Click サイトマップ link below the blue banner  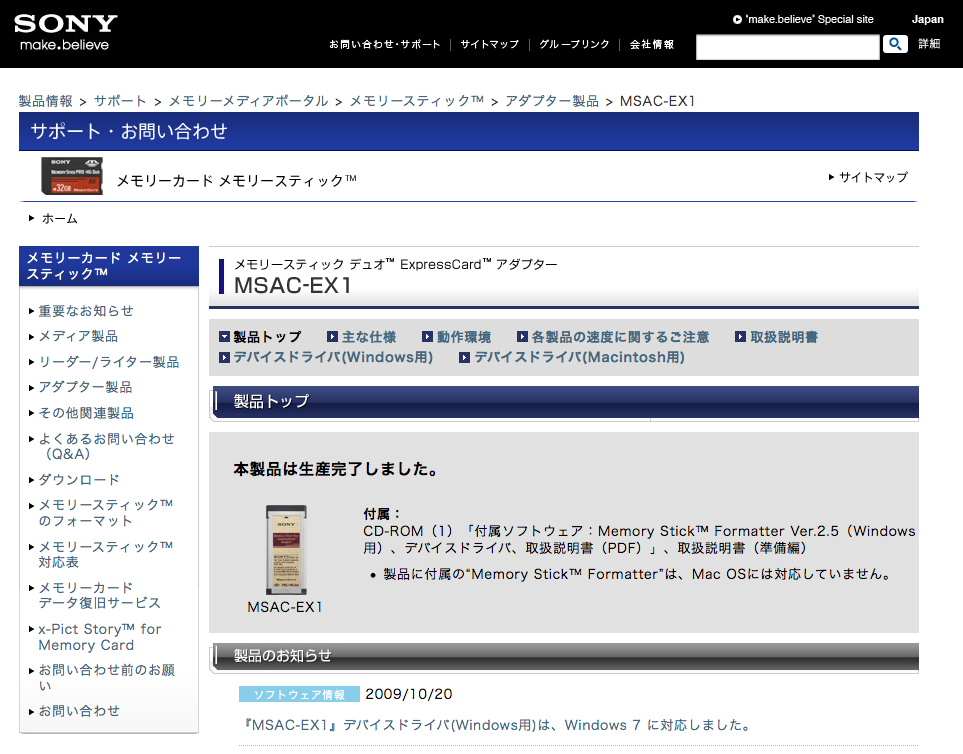pyautogui.click(x=873, y=177)
